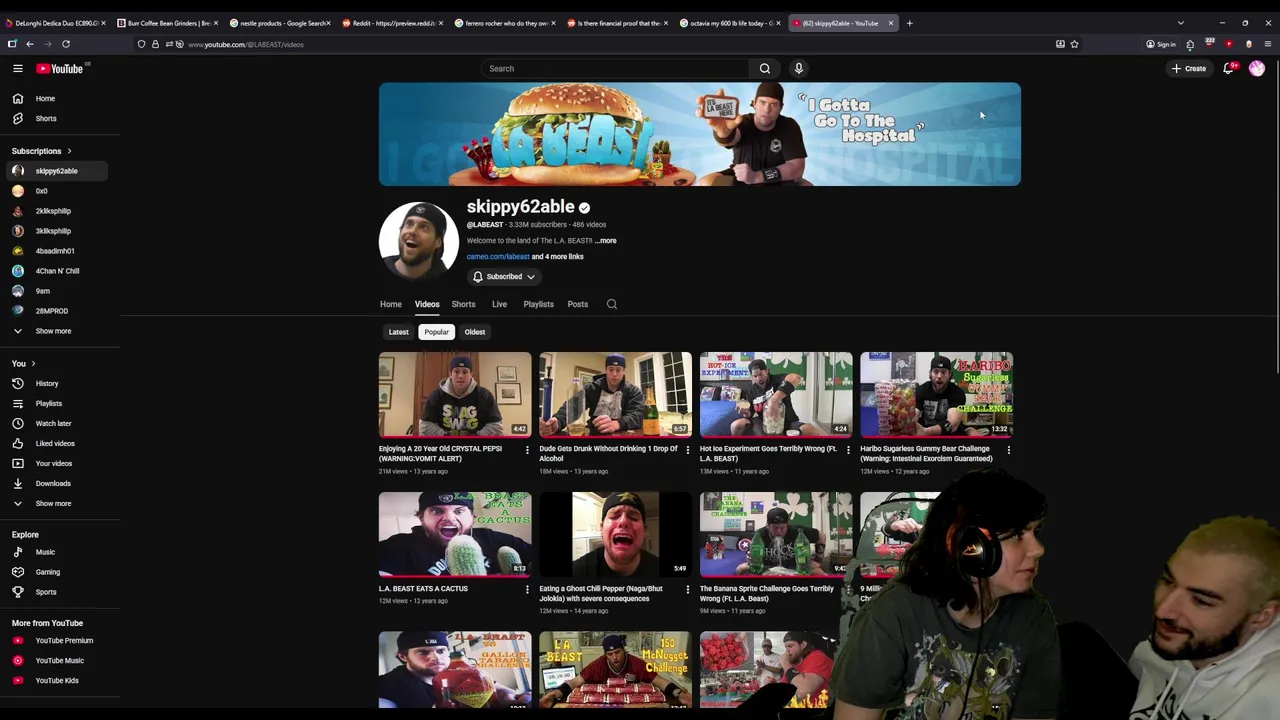The image size is (1280, 720).
Task: Click the browser address bar URL
Action: point(245,44)
